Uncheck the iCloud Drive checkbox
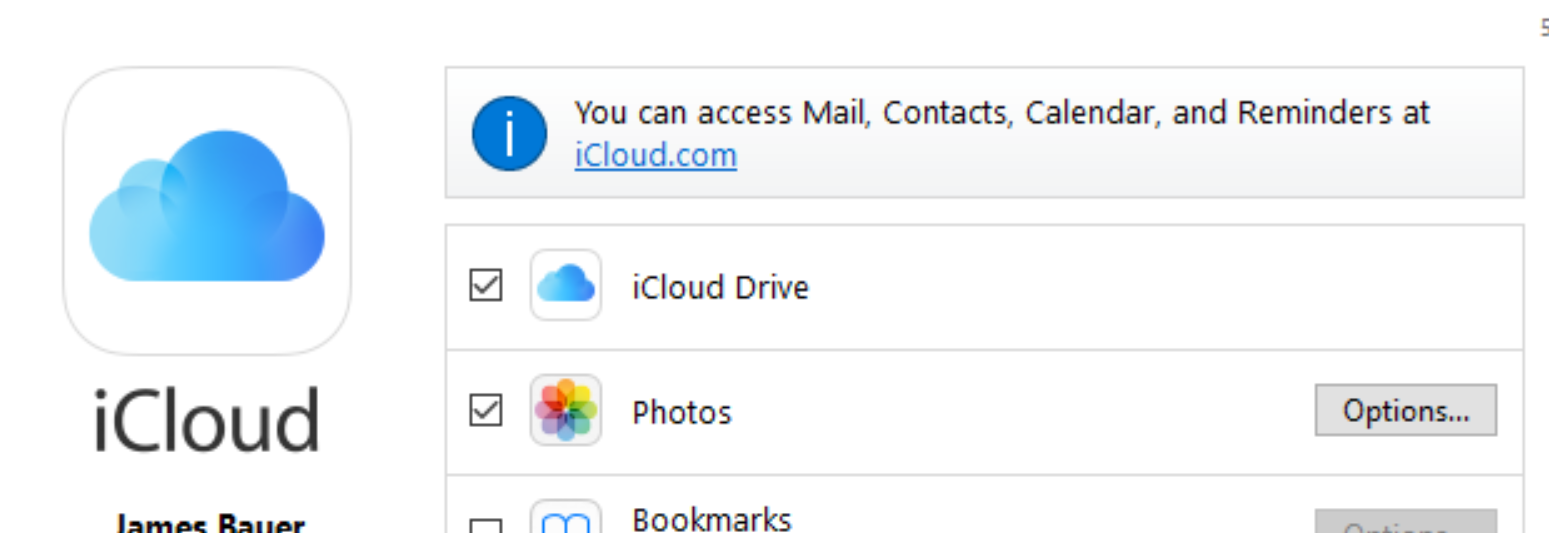The image size is (1549, 533). (486, 286)
